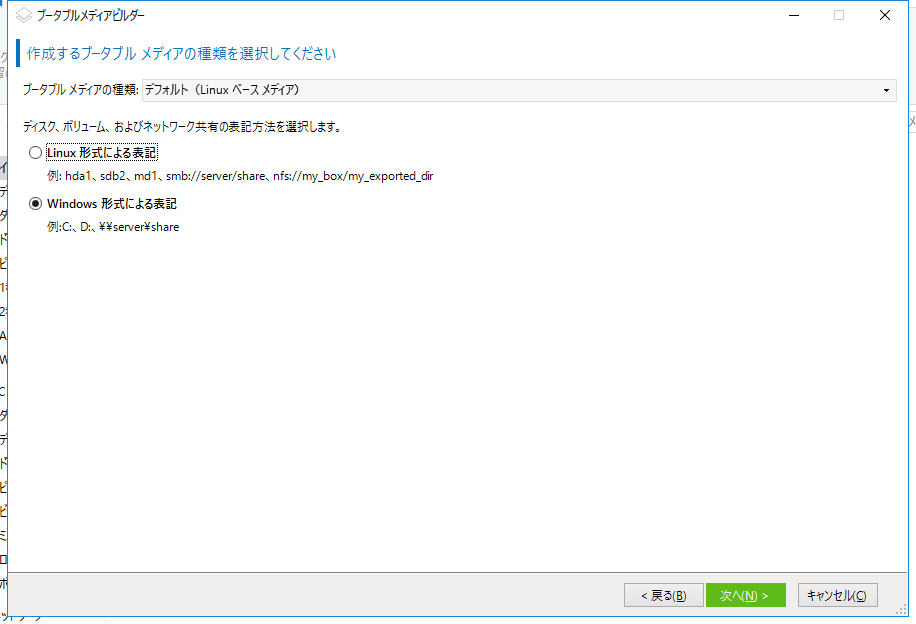Open the media type dropdown arrow
The width and height of the screenshot is (916, 624).
886,90
